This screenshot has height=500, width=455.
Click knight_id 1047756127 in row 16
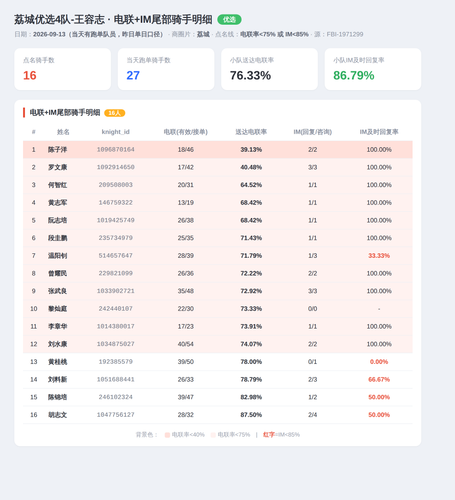[x=116, y=415]
